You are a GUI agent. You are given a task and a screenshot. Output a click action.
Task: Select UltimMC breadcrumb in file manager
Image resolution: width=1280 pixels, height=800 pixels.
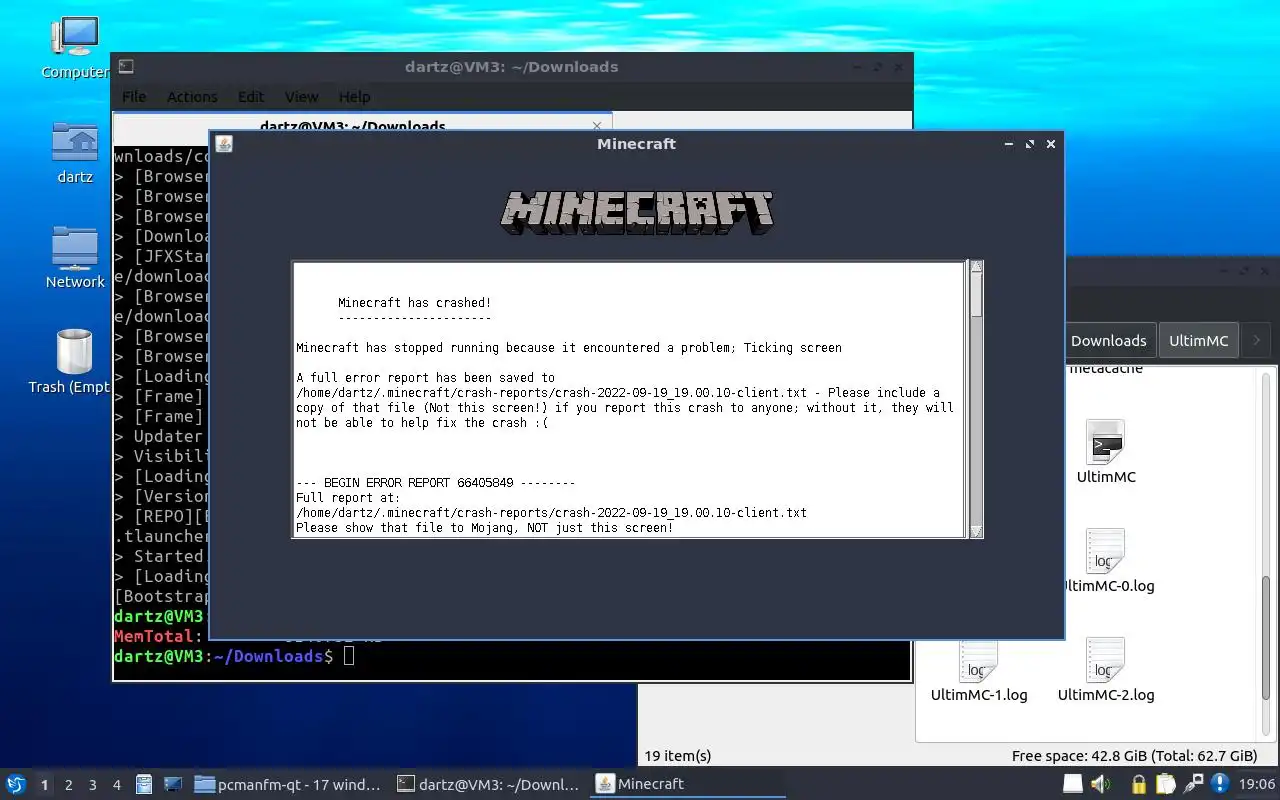(1198, 340)
